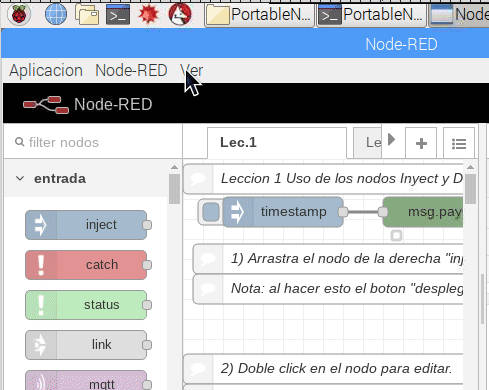Select the inject node in palette

[x=86, y=225]
